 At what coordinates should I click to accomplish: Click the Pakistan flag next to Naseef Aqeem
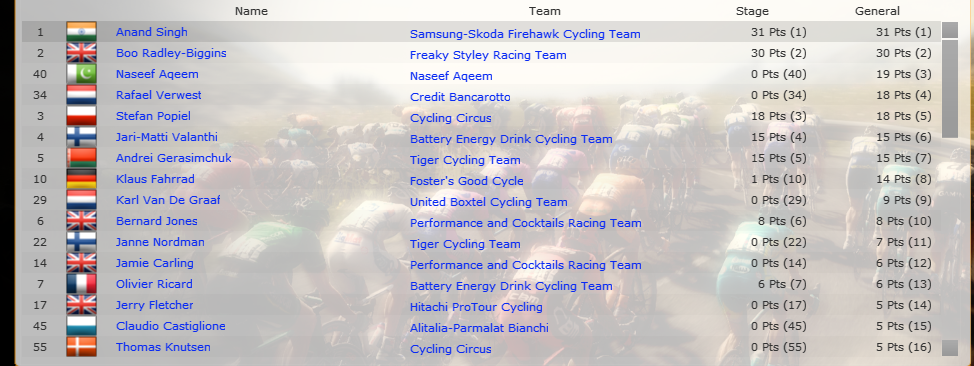click(81, 74)
